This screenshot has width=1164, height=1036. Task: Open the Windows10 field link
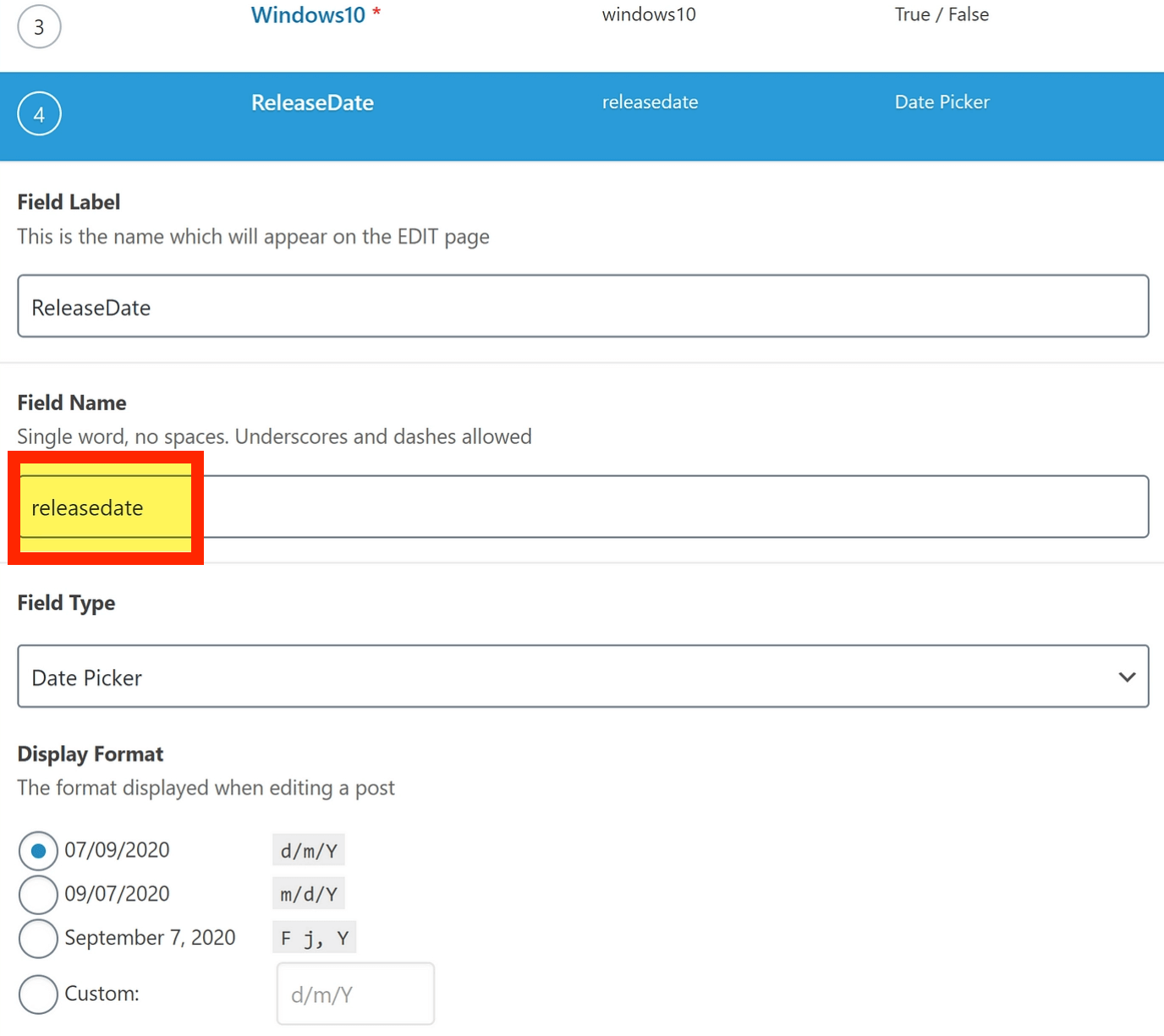click(x=308, y=15)
